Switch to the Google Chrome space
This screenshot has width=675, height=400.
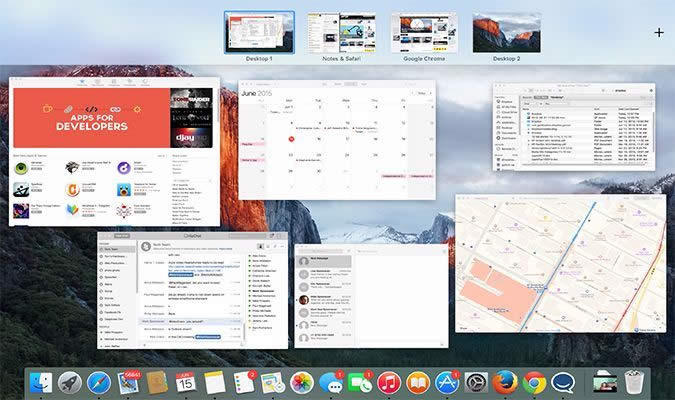click(424, 32)
